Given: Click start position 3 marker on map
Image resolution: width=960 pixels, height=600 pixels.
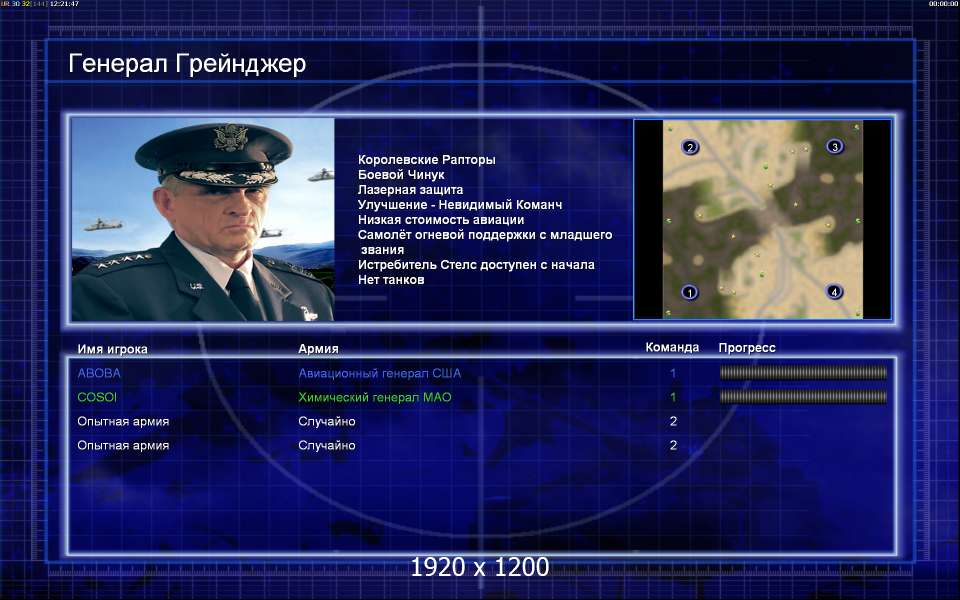Looking at the screenshot, I should coord(834,146).
